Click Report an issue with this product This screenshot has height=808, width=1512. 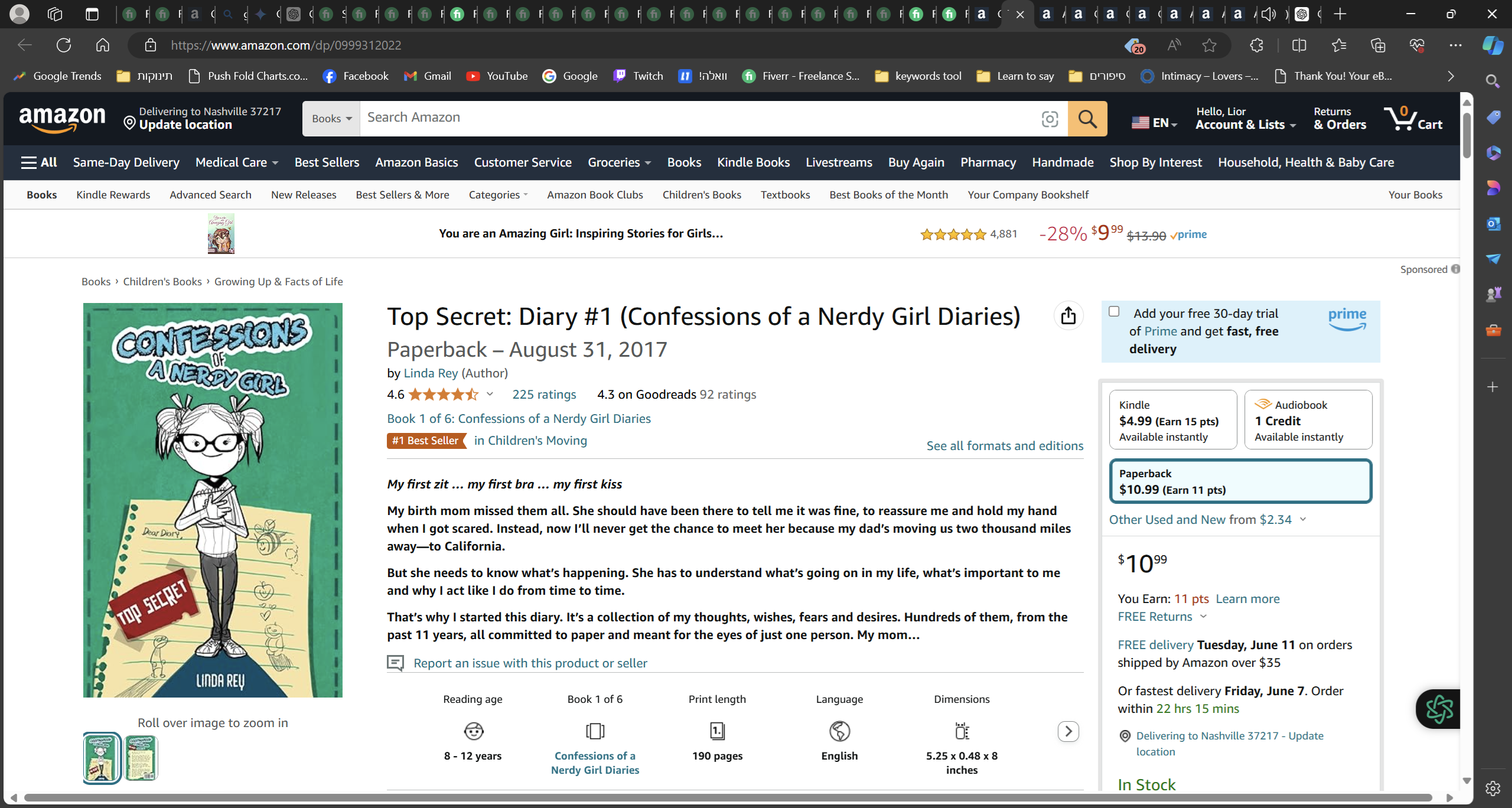coord(530,663)
